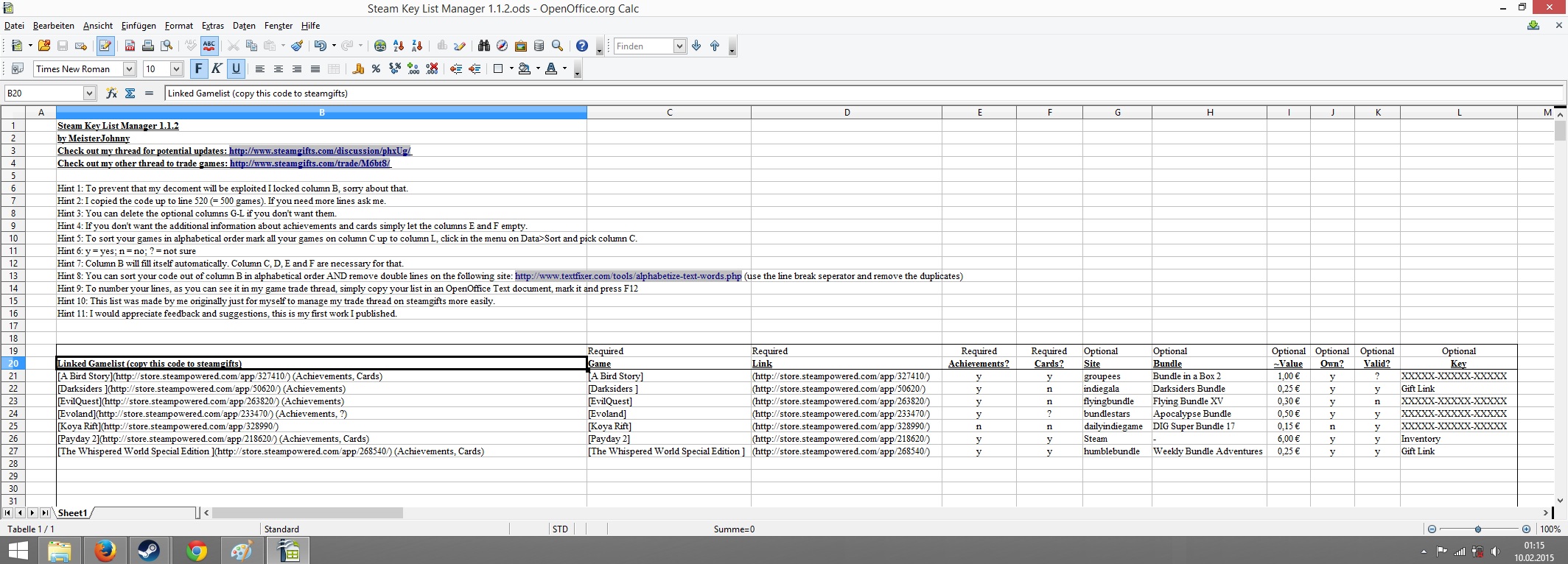Open the steamgifts discussion/phxUg link
1568x564 pixels.
pos(320,151)
